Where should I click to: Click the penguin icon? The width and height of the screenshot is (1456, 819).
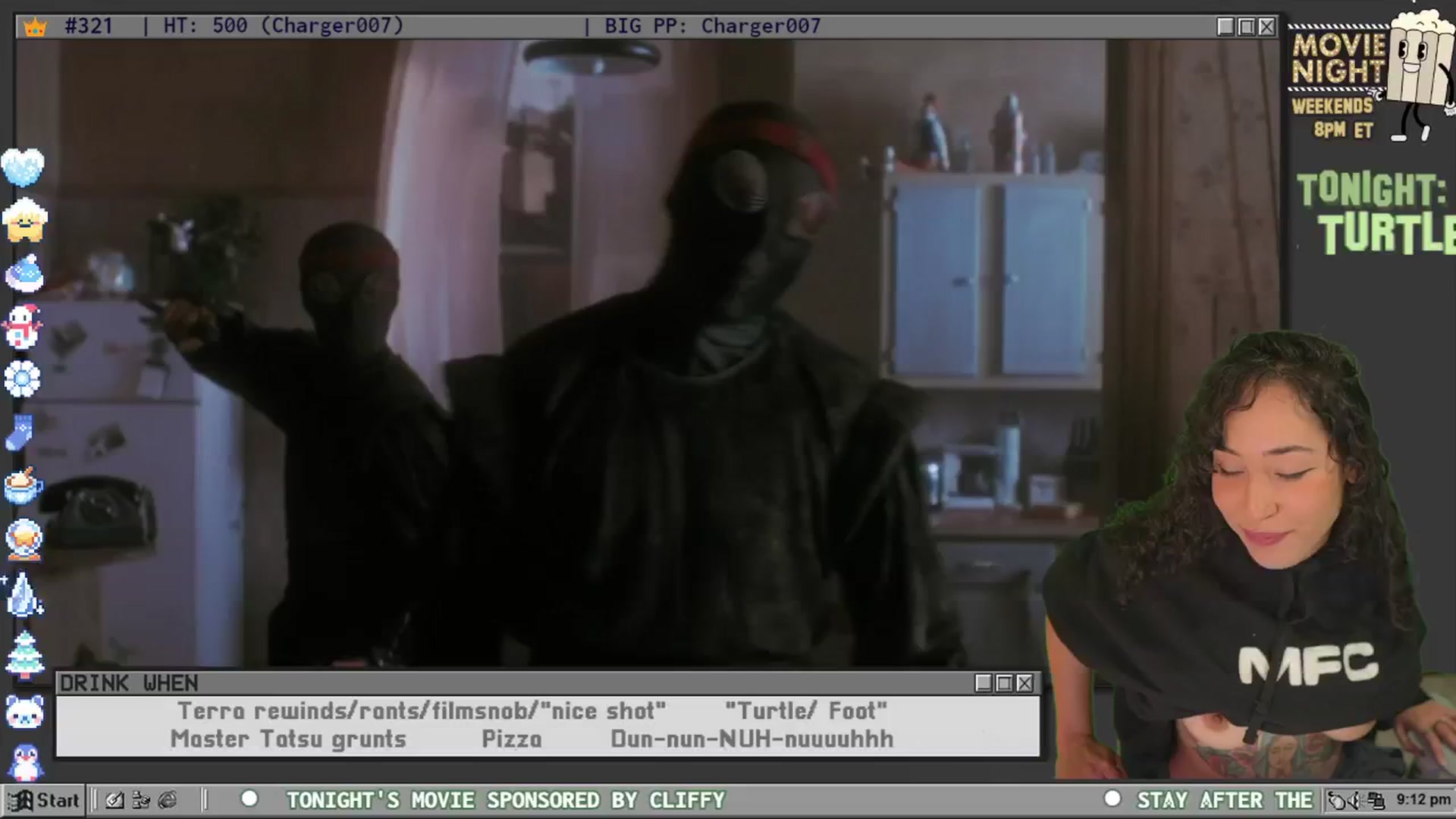[25, 762]
